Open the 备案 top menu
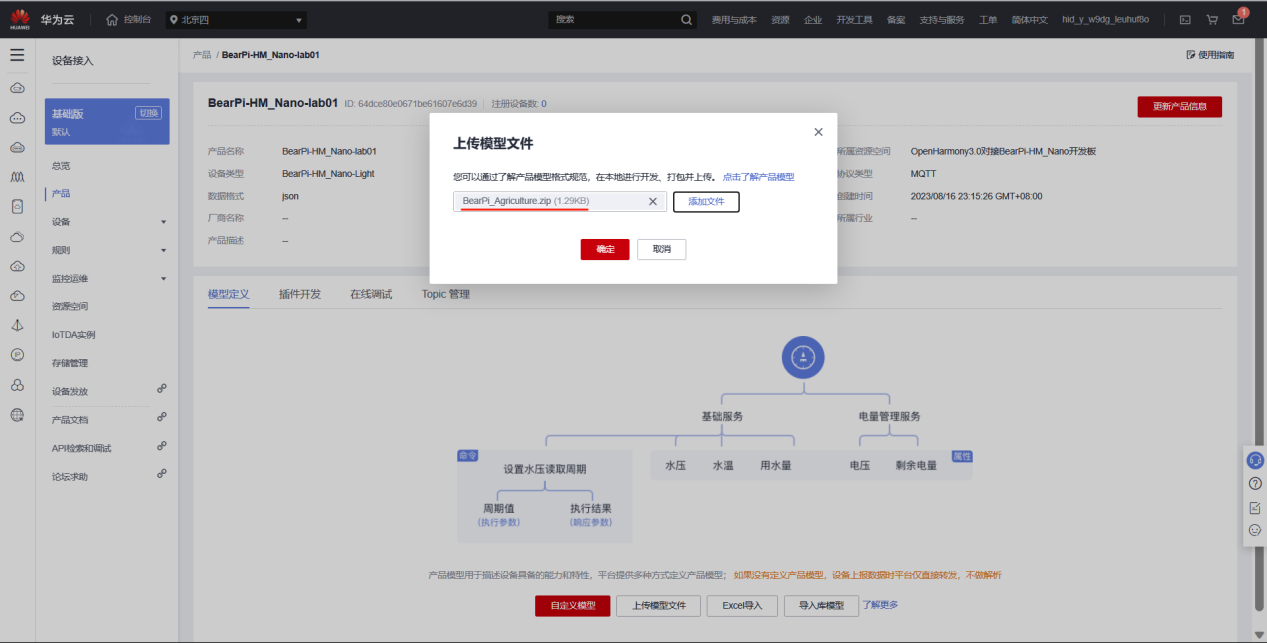1267x643 pixels. click(x=896, y=19)
